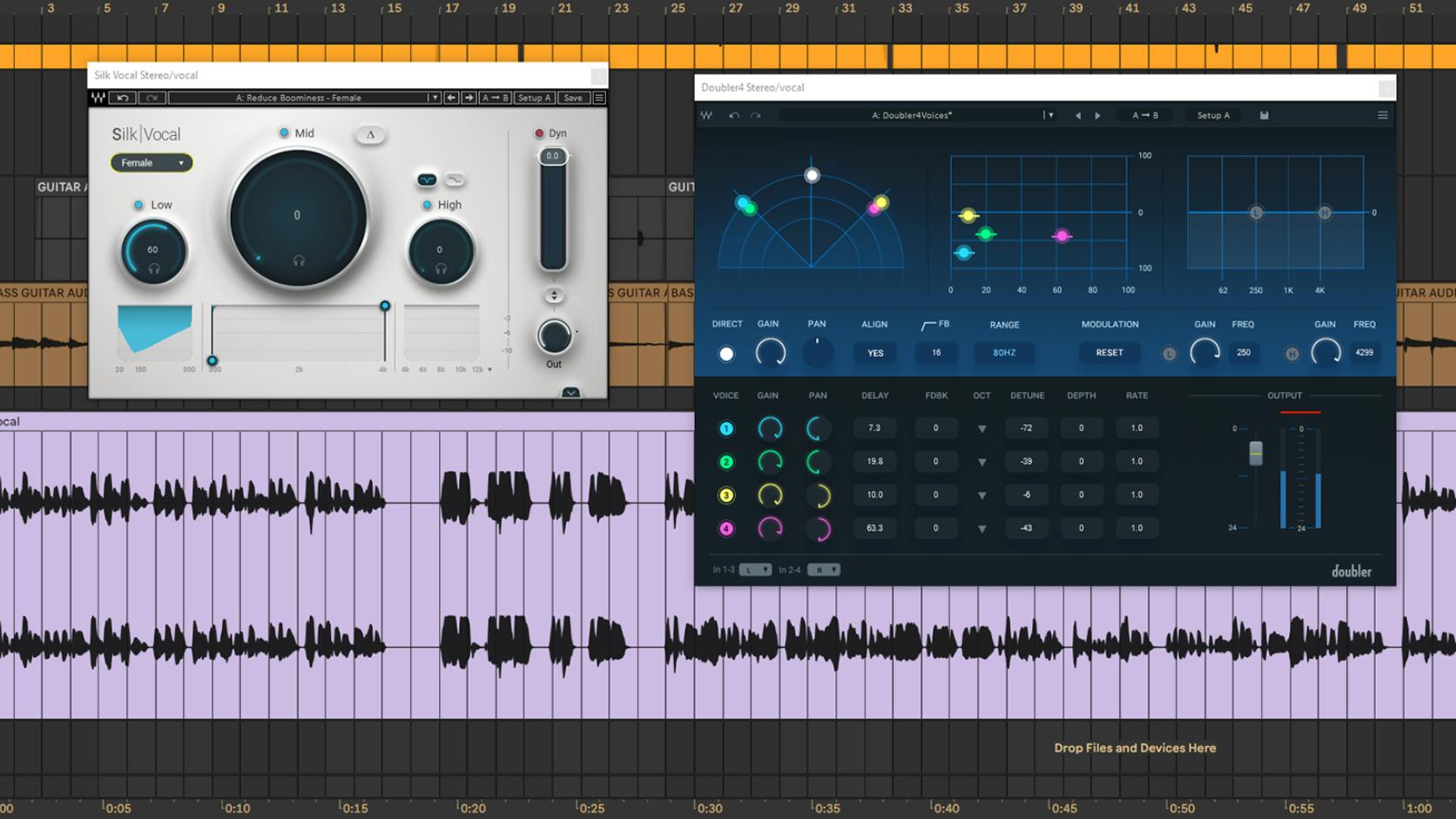Open In 1-3 input selector dropdown
This screenshot has width=1456, height=819.
pyautogui.click(x=755, y=570)
